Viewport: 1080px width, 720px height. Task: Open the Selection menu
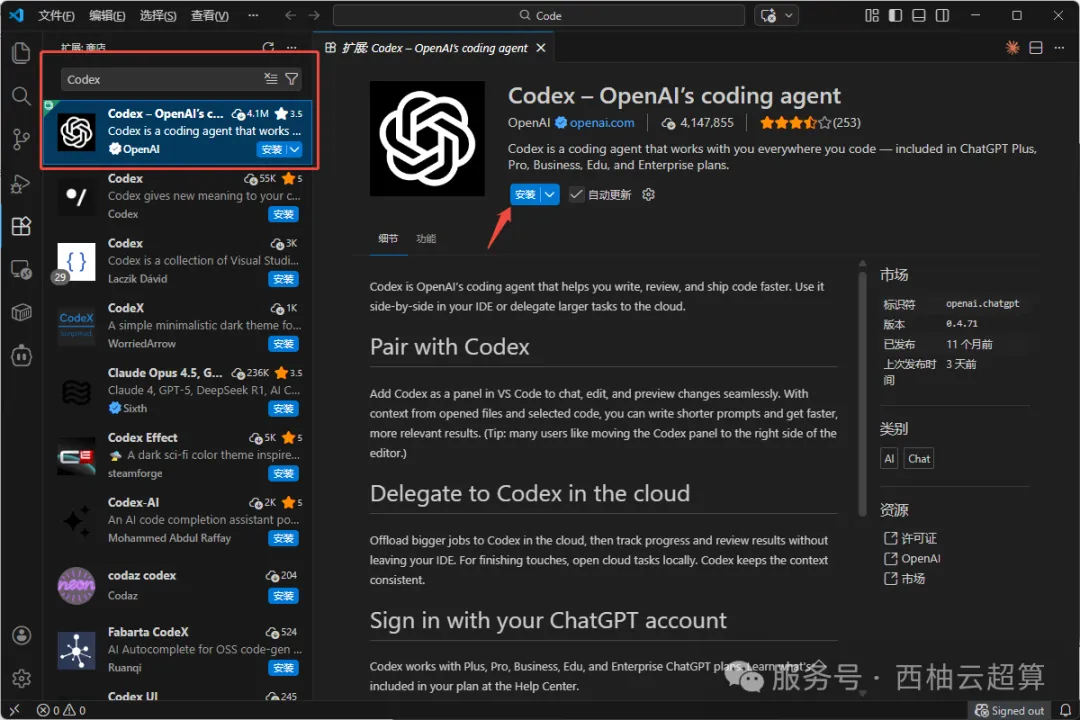158,15
